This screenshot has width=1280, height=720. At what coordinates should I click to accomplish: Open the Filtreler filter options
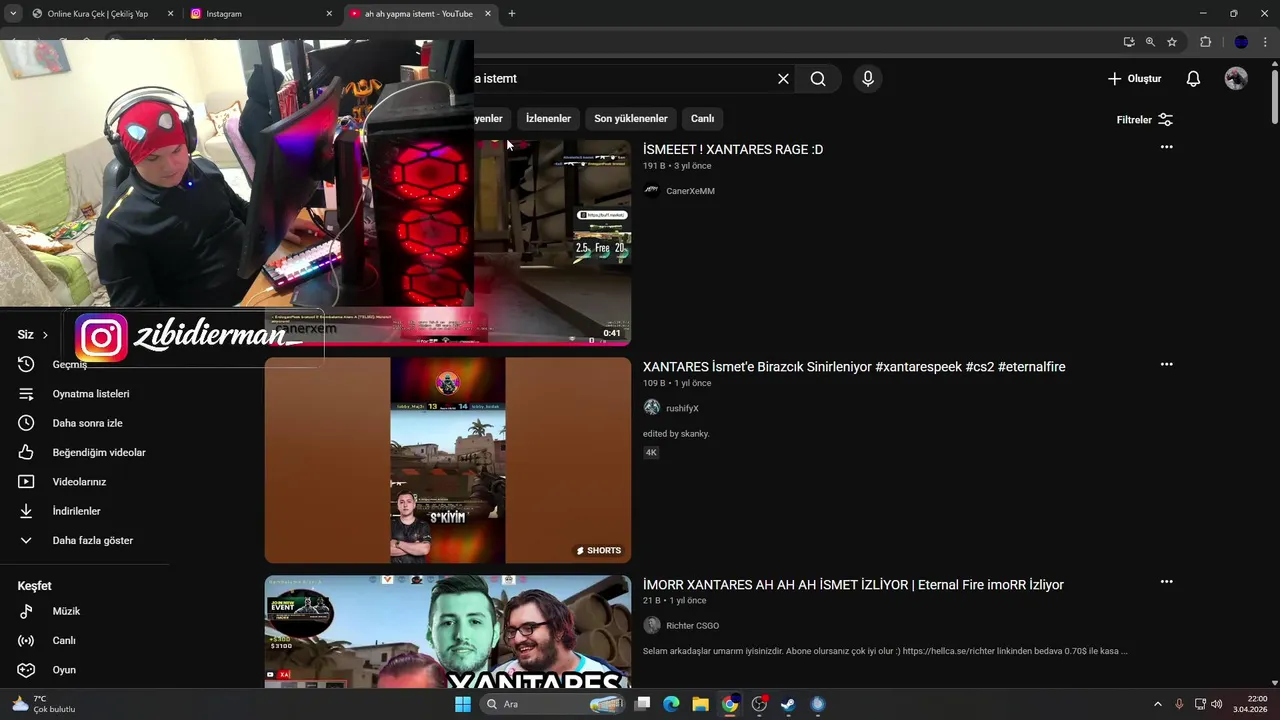(x=1144, y=120)
